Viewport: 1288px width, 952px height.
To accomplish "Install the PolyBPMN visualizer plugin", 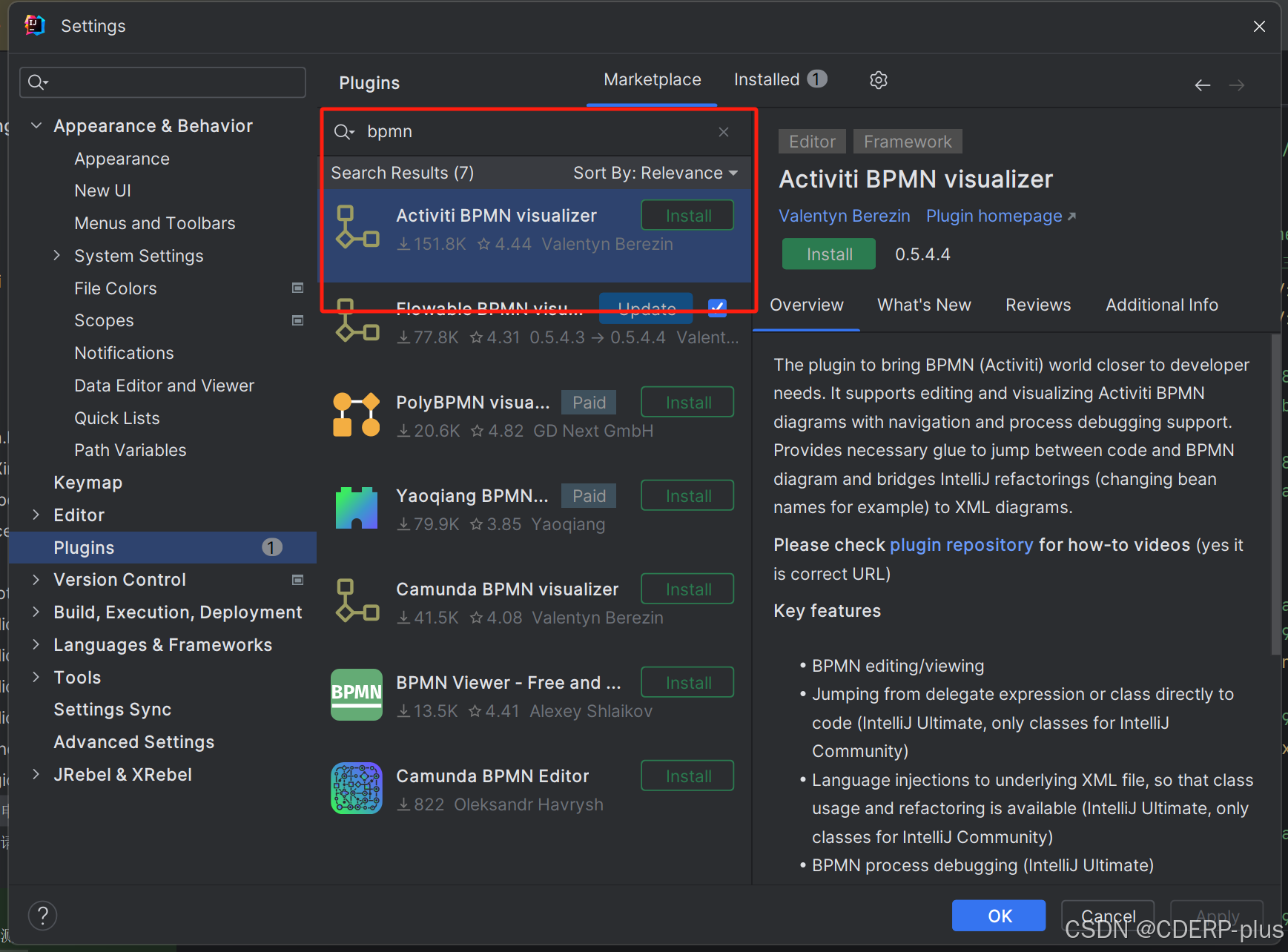I will pos(687,403).
